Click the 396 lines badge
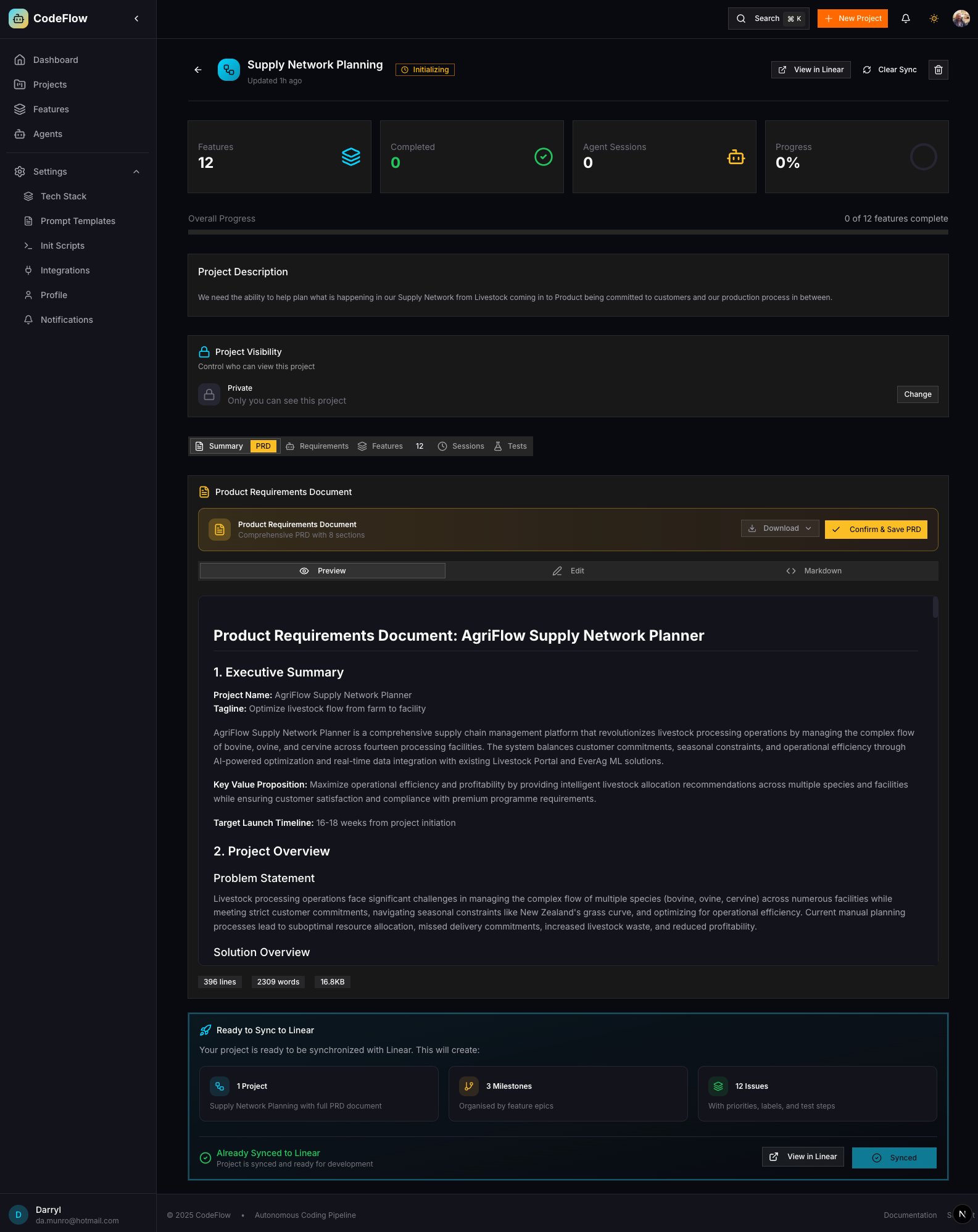 click(x=220, y=982)
